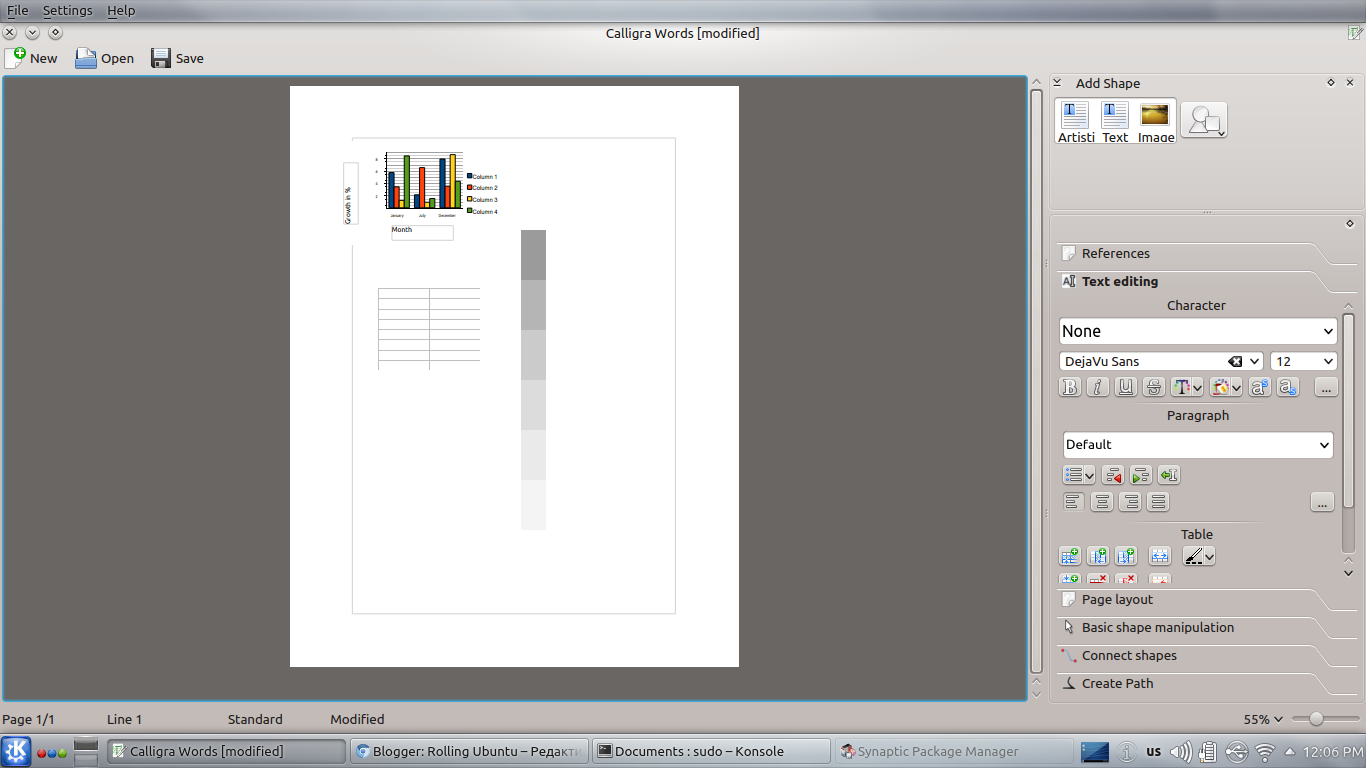Apply strikethrough formatting

click(1153, 387)
